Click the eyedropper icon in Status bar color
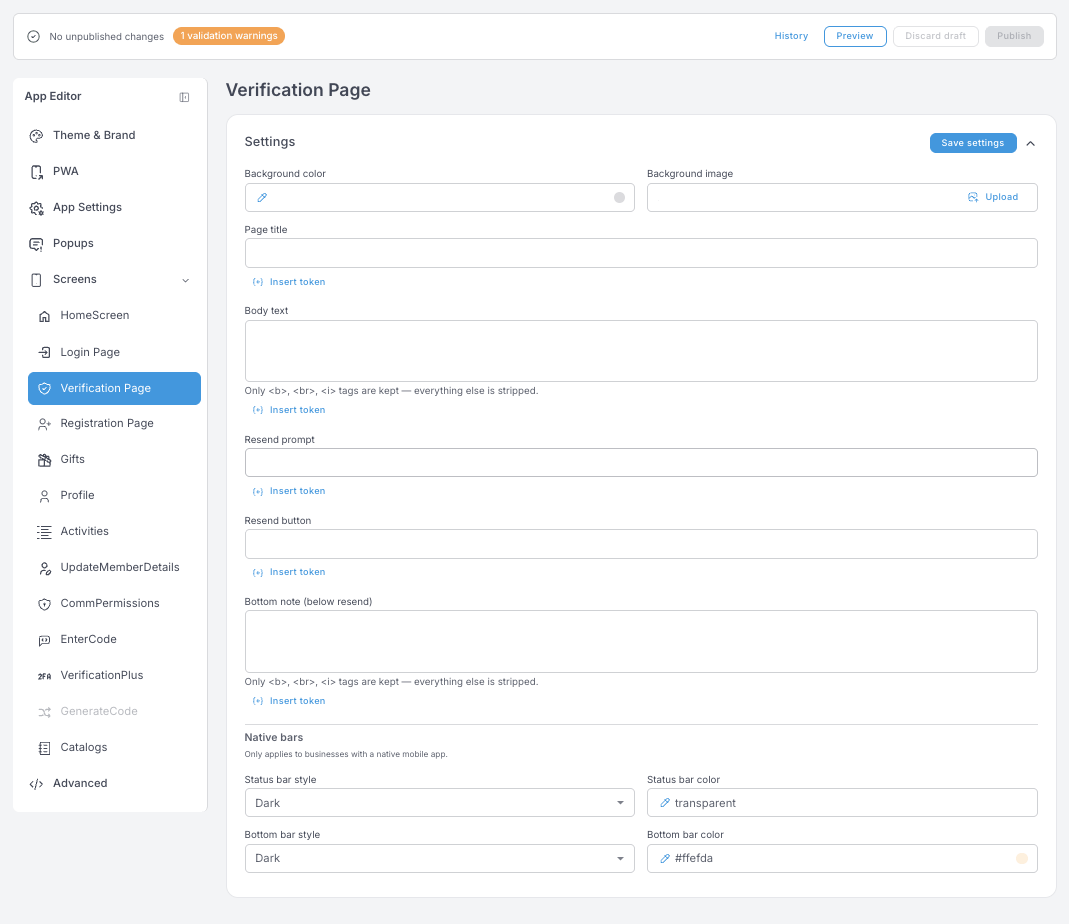This screenshot has height=924, width=1069. 665,803
